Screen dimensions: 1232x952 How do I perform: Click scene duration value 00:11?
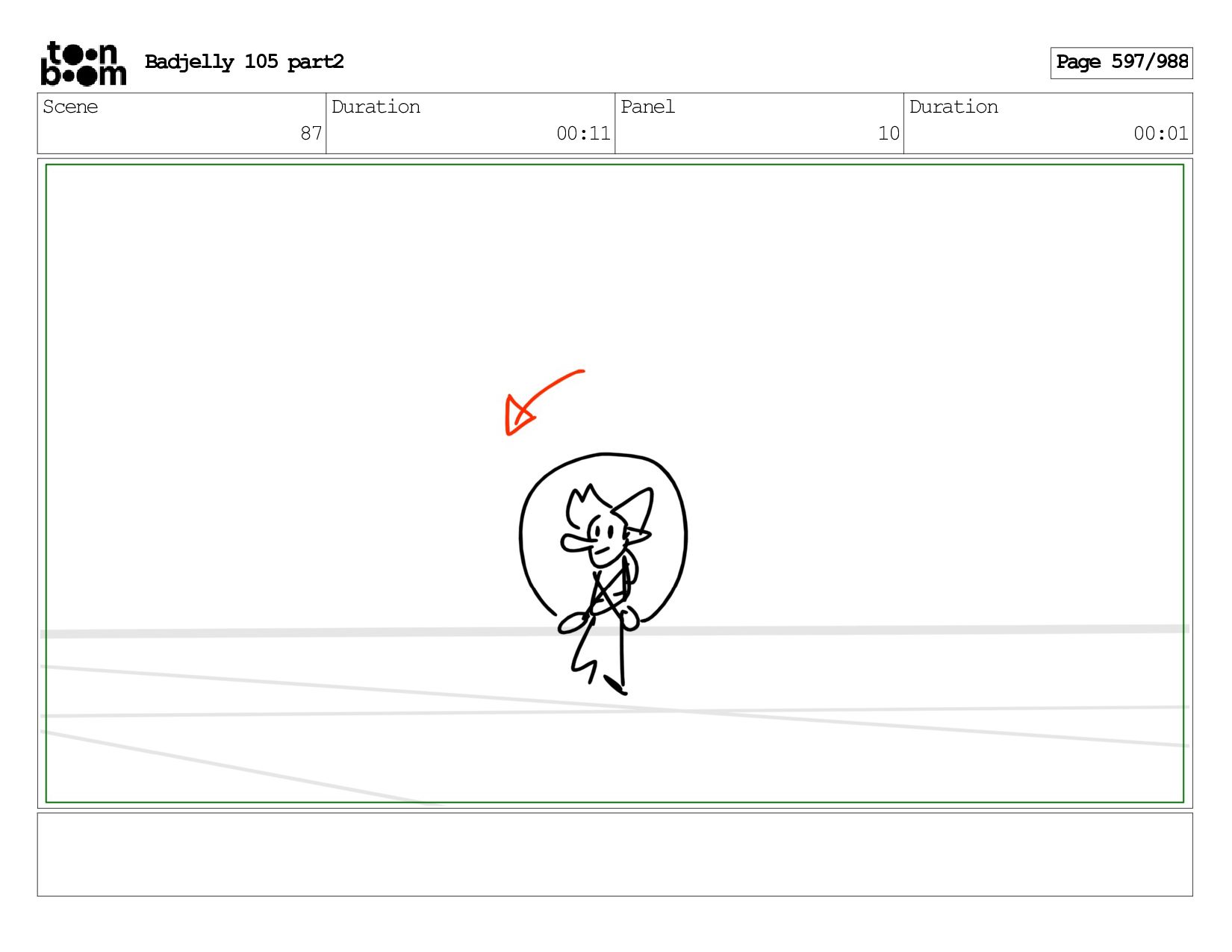(x=583, y=134)
